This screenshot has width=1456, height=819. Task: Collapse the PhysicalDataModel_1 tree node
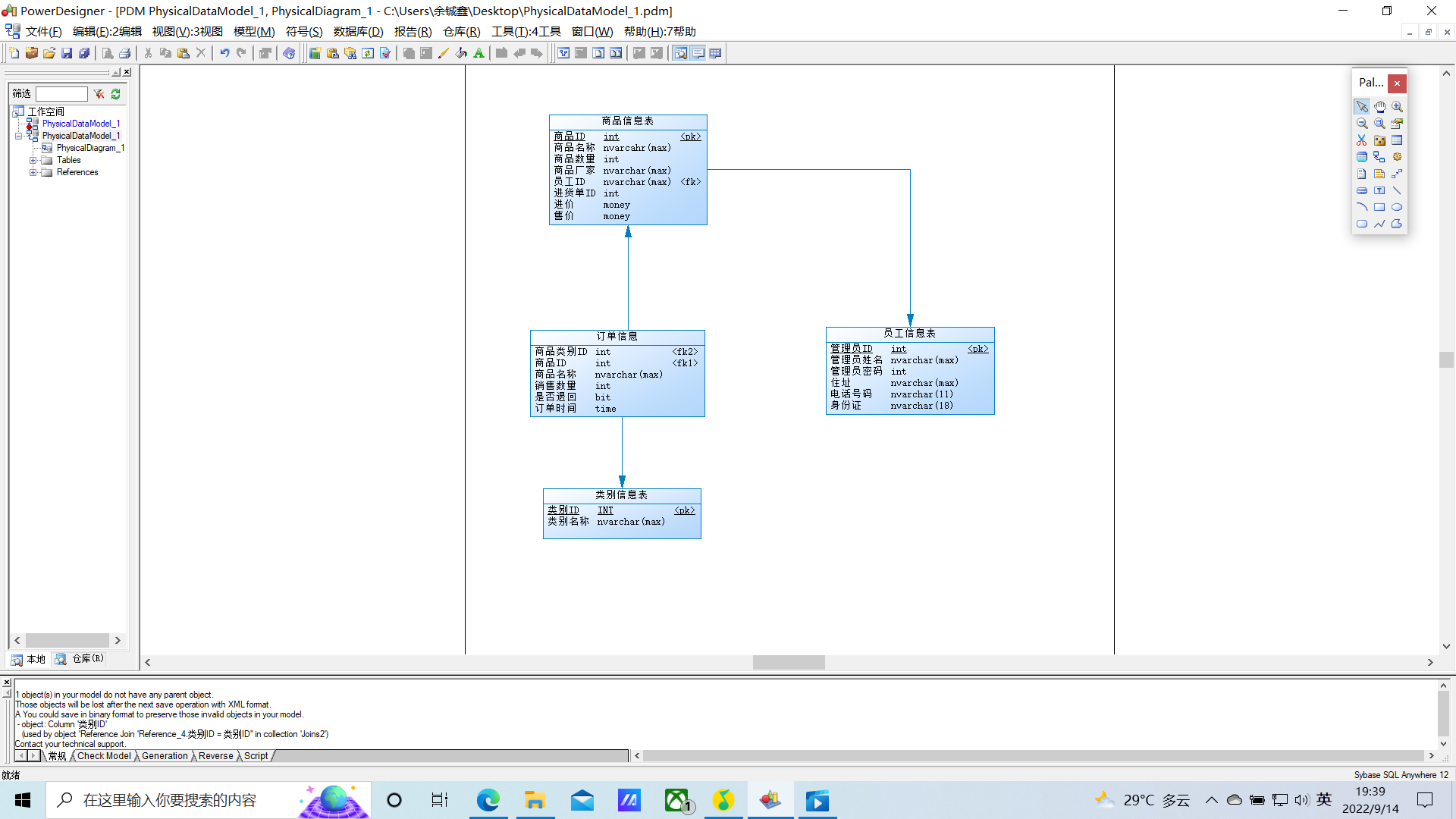pos(19,136)
